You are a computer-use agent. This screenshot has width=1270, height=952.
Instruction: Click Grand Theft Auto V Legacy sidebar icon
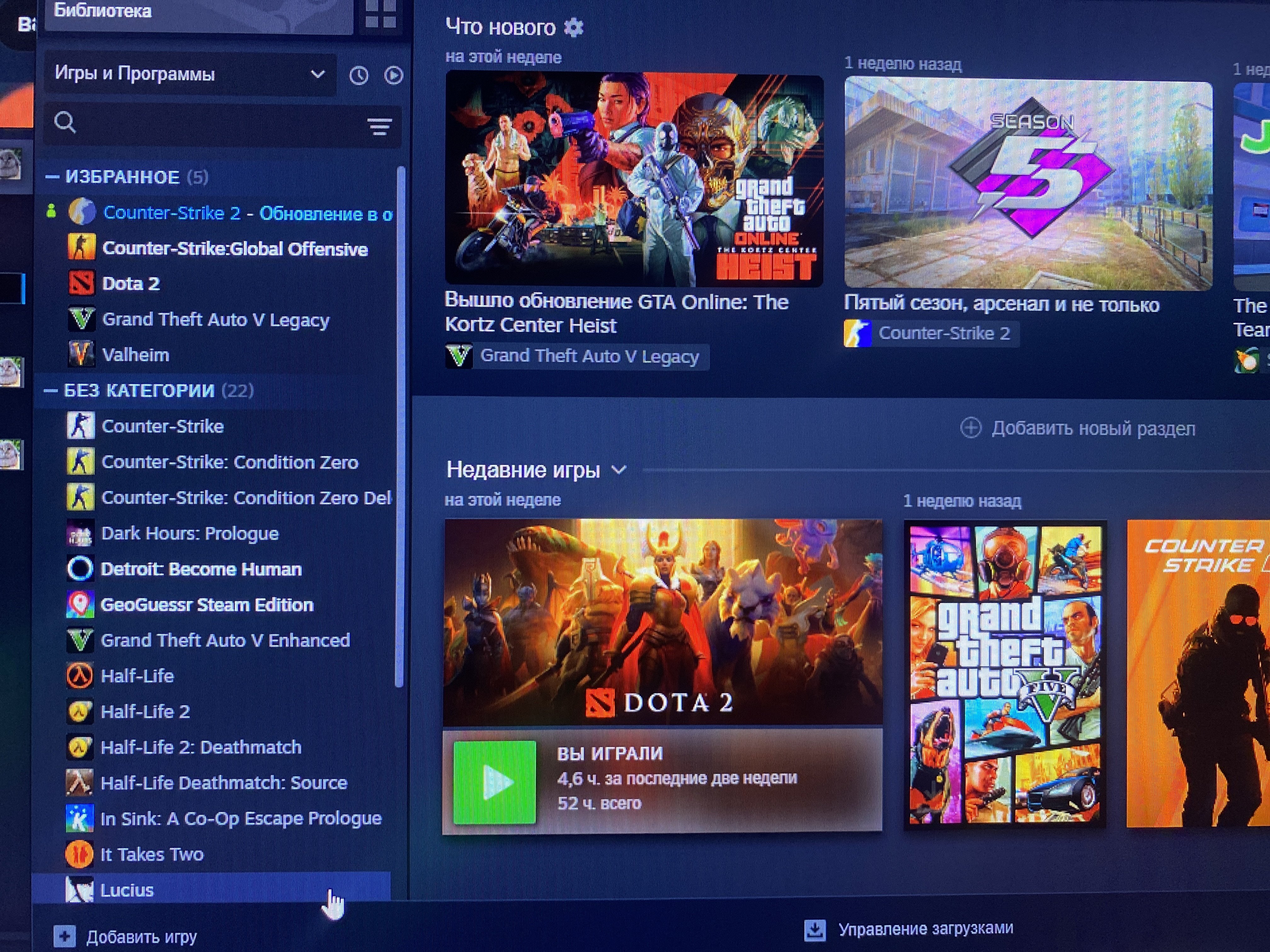[81, 319]
